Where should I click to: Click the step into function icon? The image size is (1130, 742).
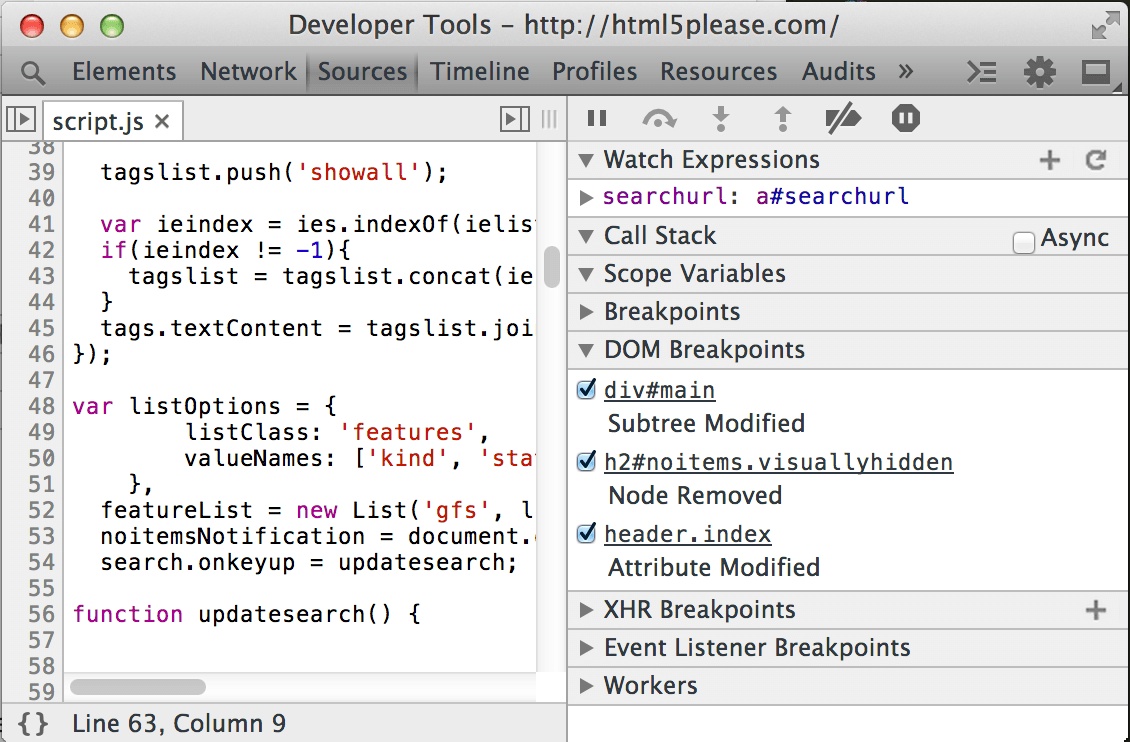[720, 120]
